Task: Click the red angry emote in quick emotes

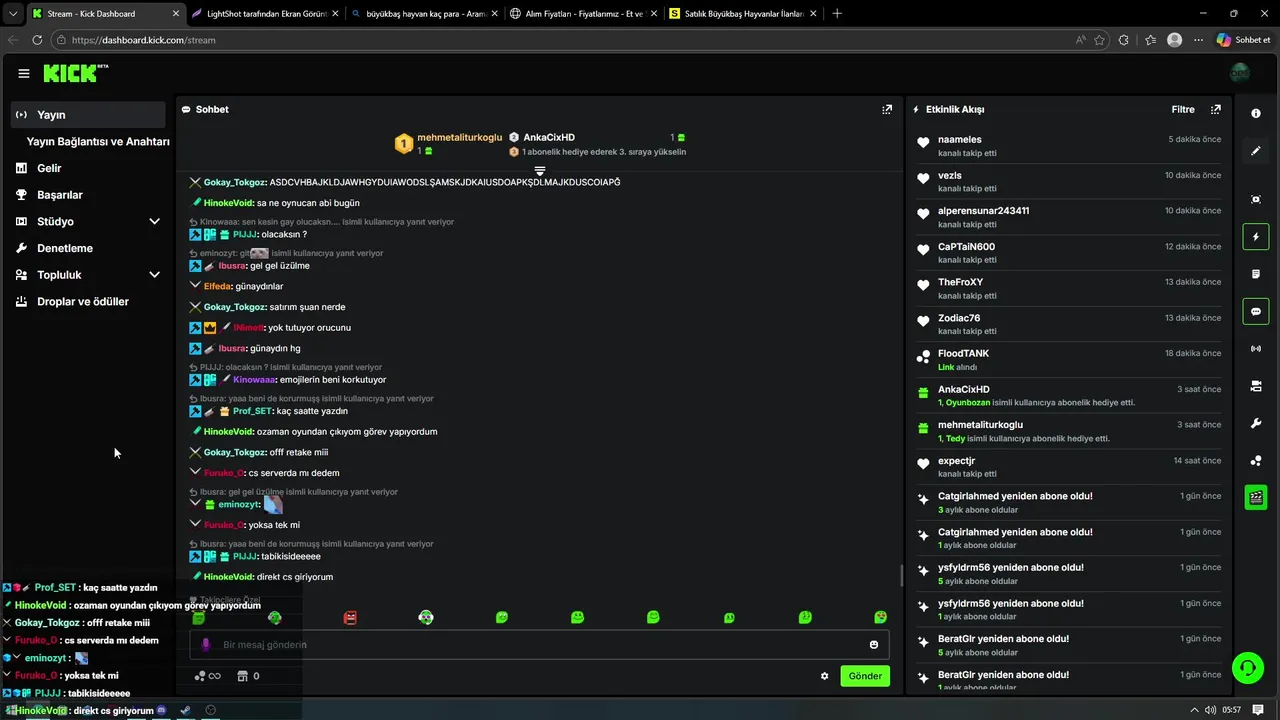Action: point(350,618)
